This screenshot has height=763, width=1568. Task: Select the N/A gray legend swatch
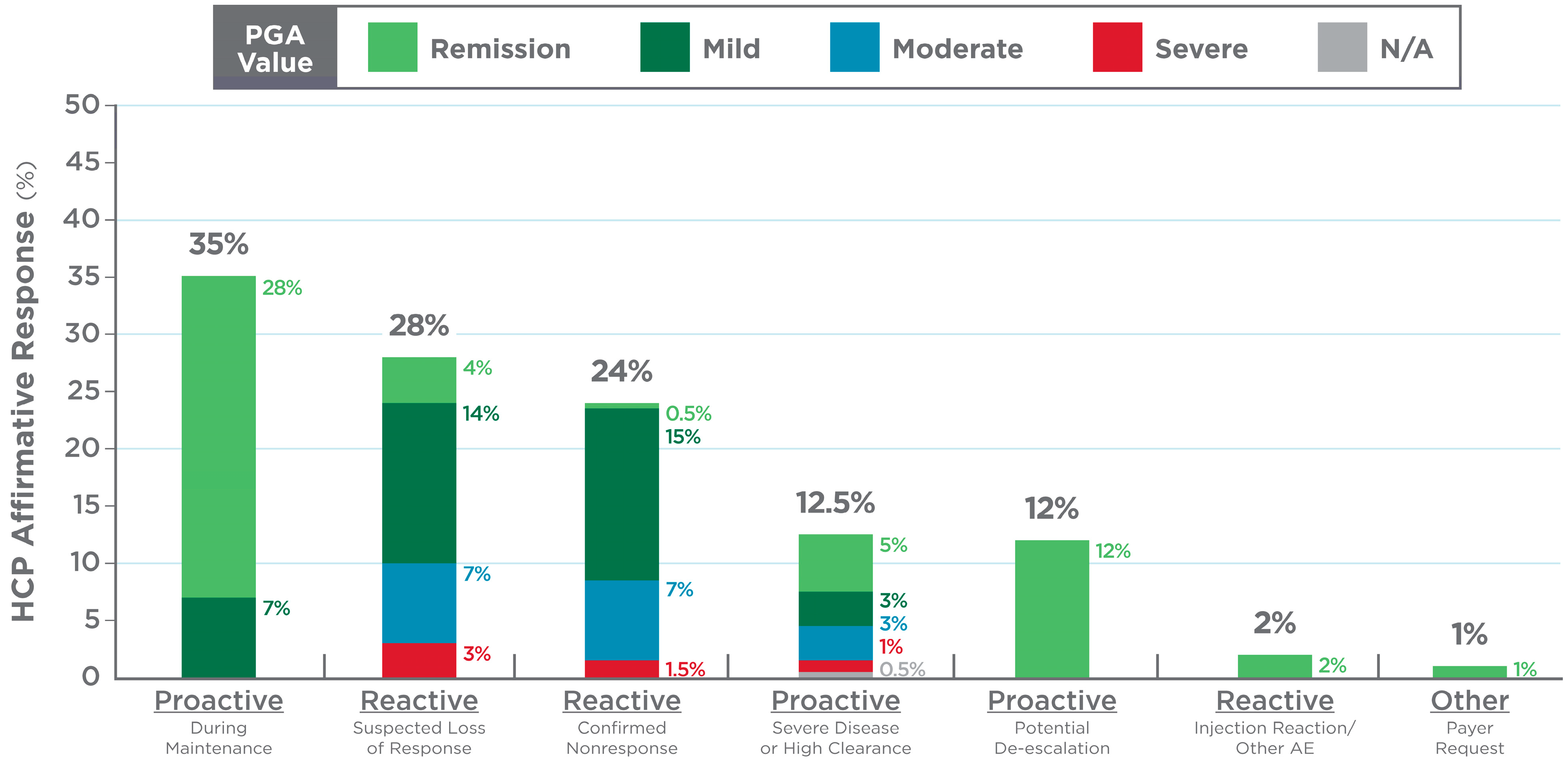pyautogui.click(x=1342, y=47)
